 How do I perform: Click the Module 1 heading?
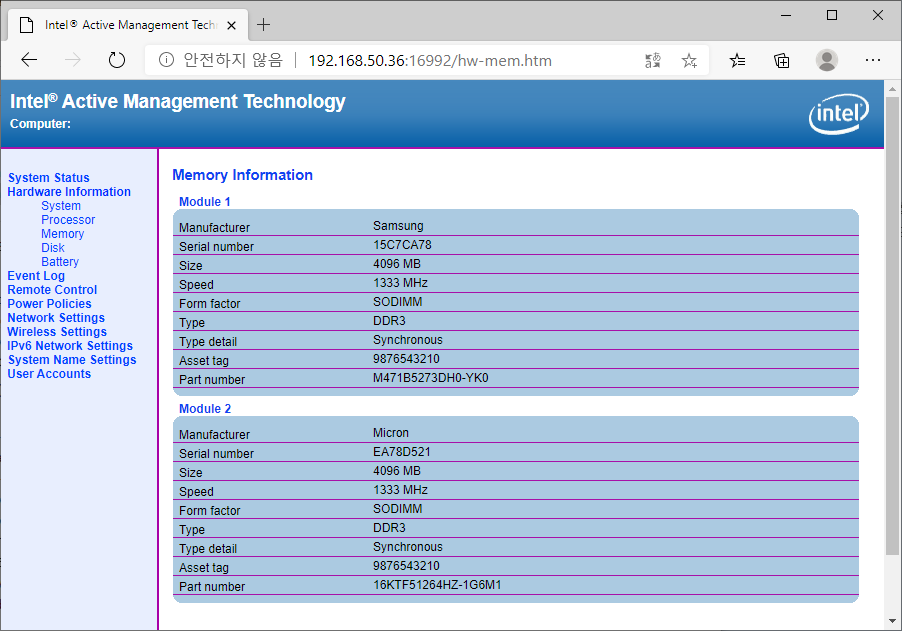click(204, 202)
